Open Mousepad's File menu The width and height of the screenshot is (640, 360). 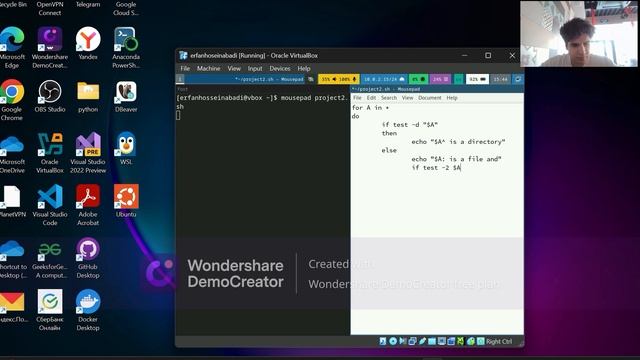(357, 98)
